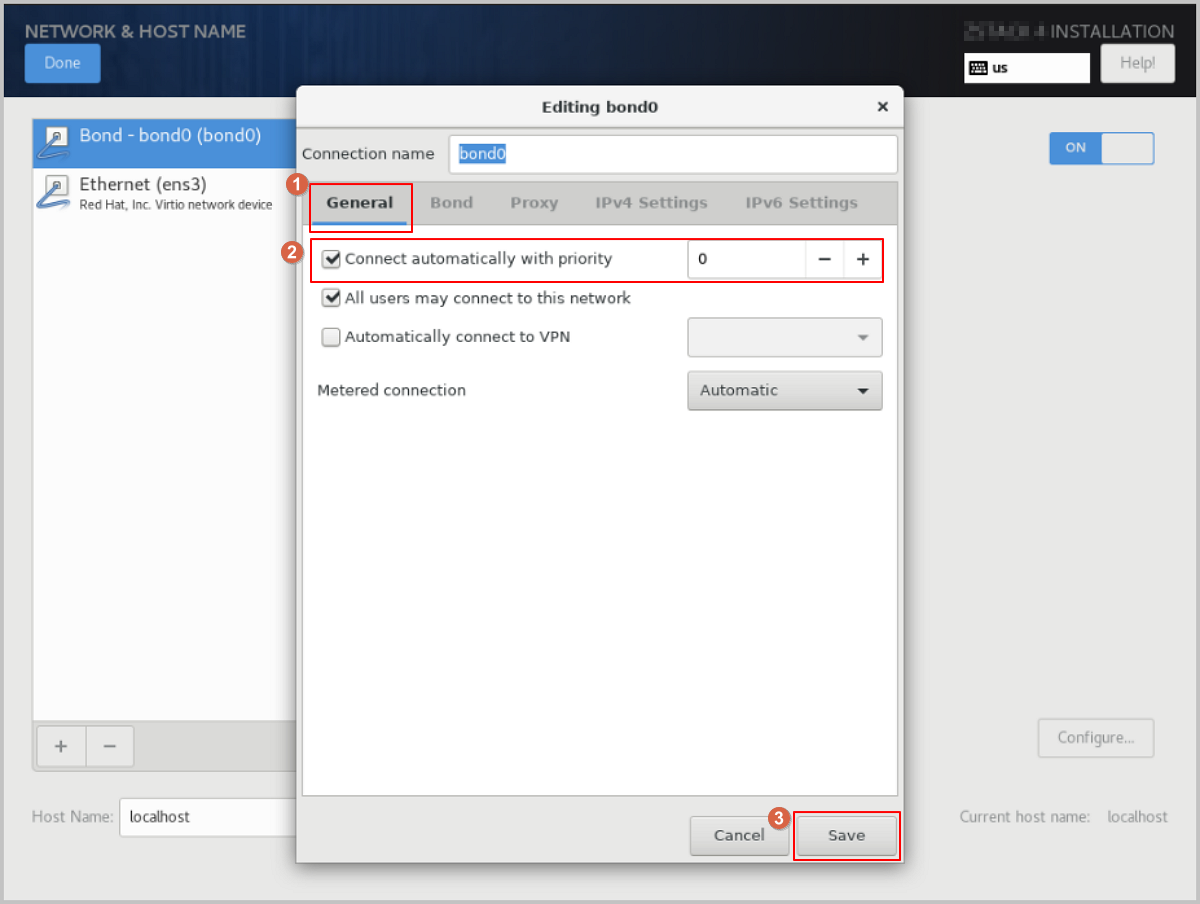This screenshot has width=1200, height=904.
Task: Decrease priority with the minus stepper
Action: [x=824, y=260]
